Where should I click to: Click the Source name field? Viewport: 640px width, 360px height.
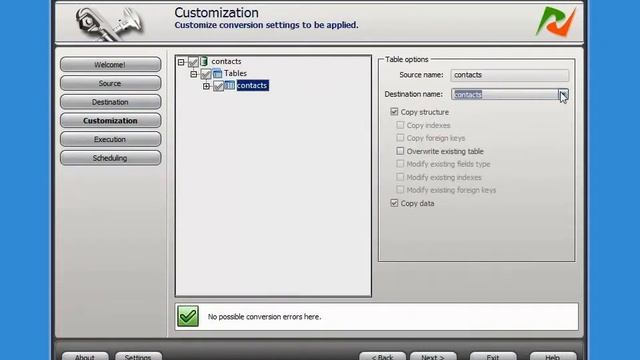(x=509, y=75)
